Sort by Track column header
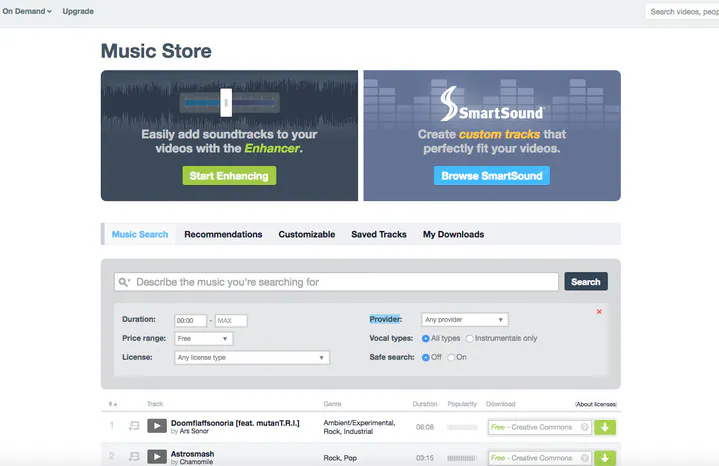 (x=155, y=404)
